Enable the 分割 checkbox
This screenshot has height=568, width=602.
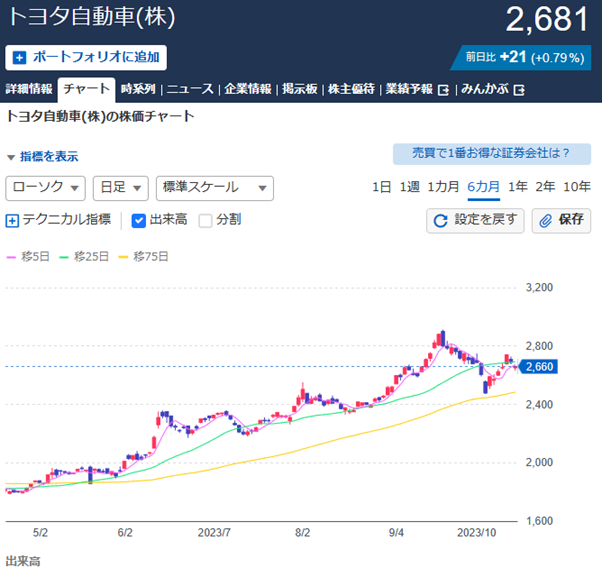(205, 220)
